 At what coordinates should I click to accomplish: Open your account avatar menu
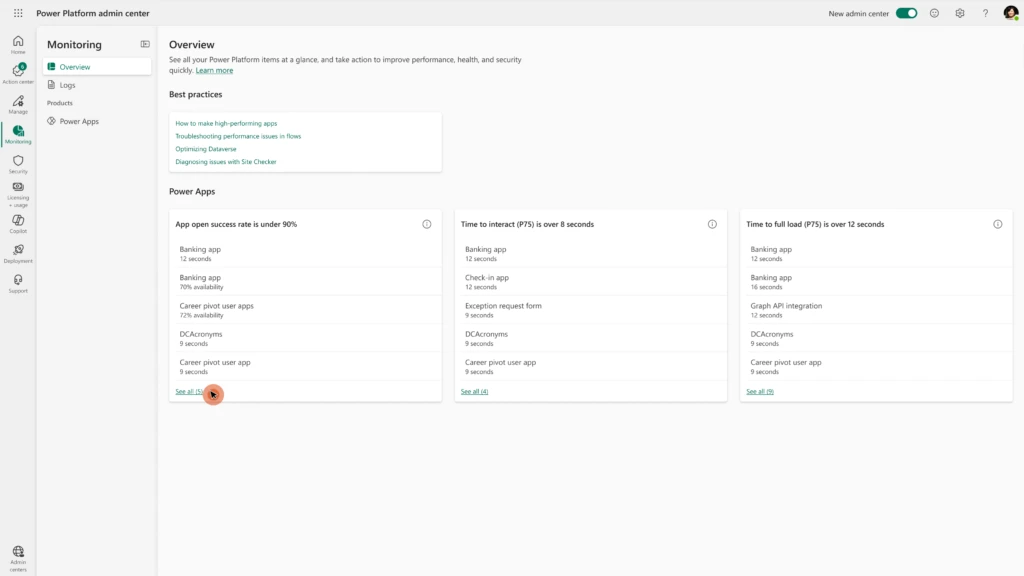tap(1012, 13)
